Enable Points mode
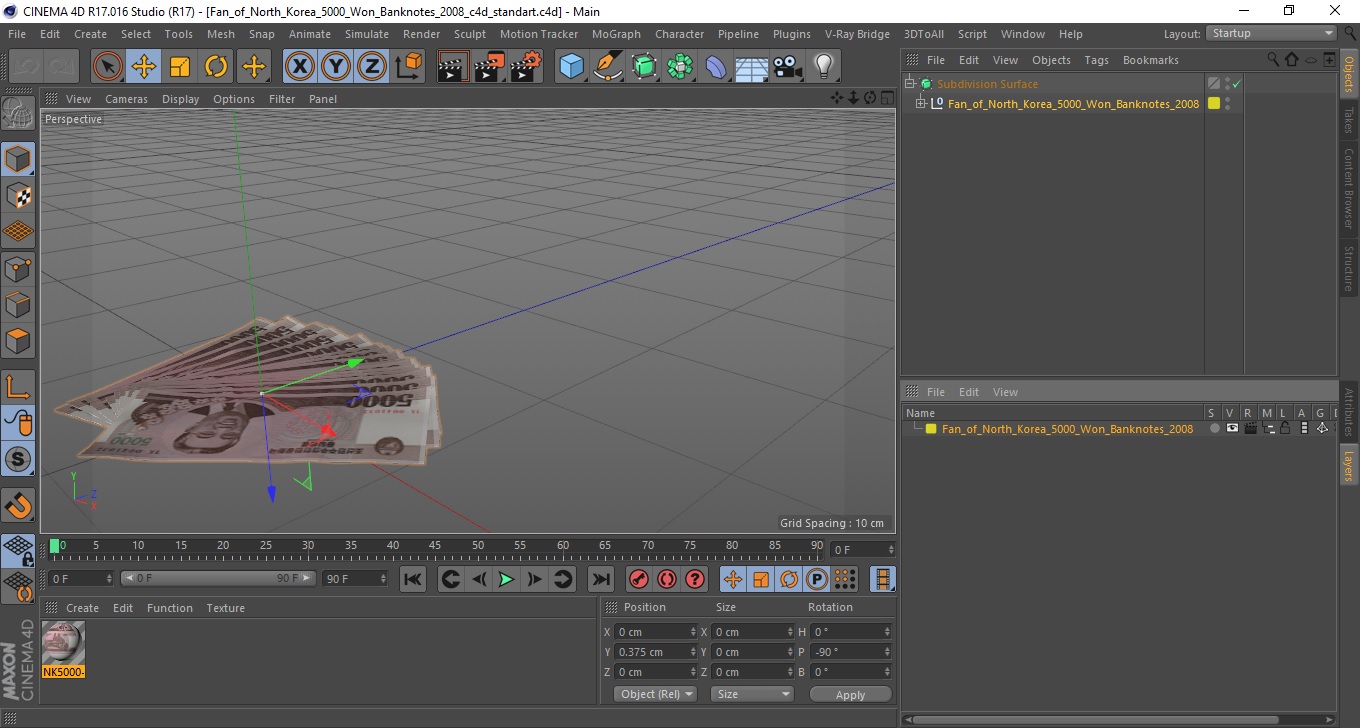The height and width of the screenshot is (728, 1360). click(18, 268)
